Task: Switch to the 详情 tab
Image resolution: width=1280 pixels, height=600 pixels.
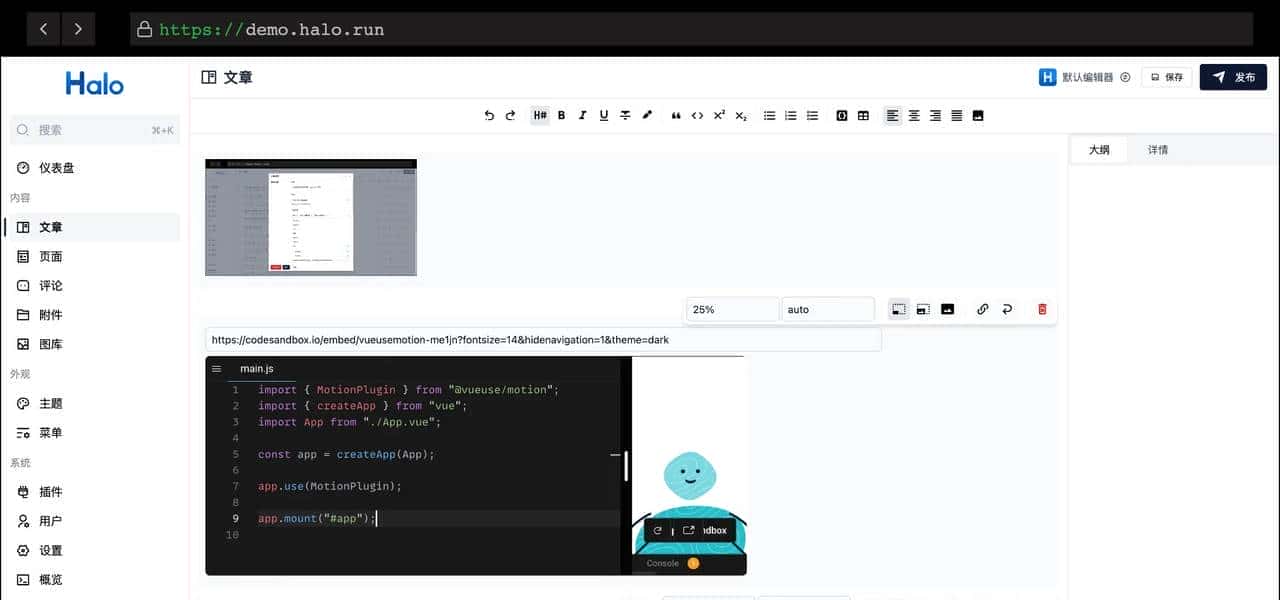Action: pos(1158,150)
